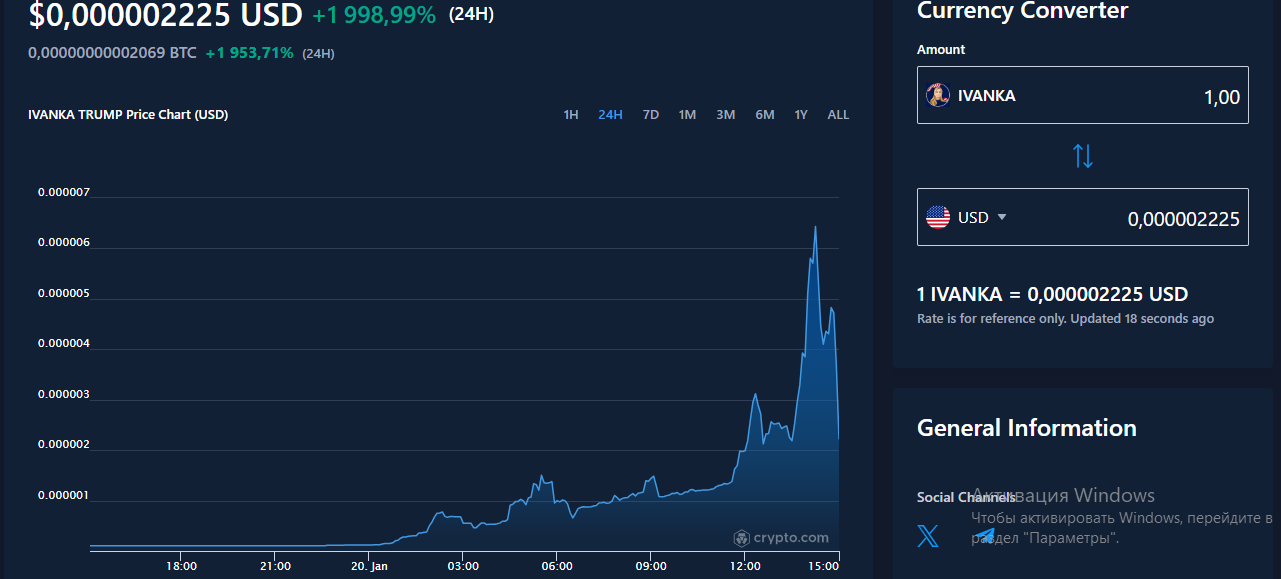Image resolution: width=1281 pixels, height=579 pixels.
Task: Click the US flag icon
Action: (938, 217)
